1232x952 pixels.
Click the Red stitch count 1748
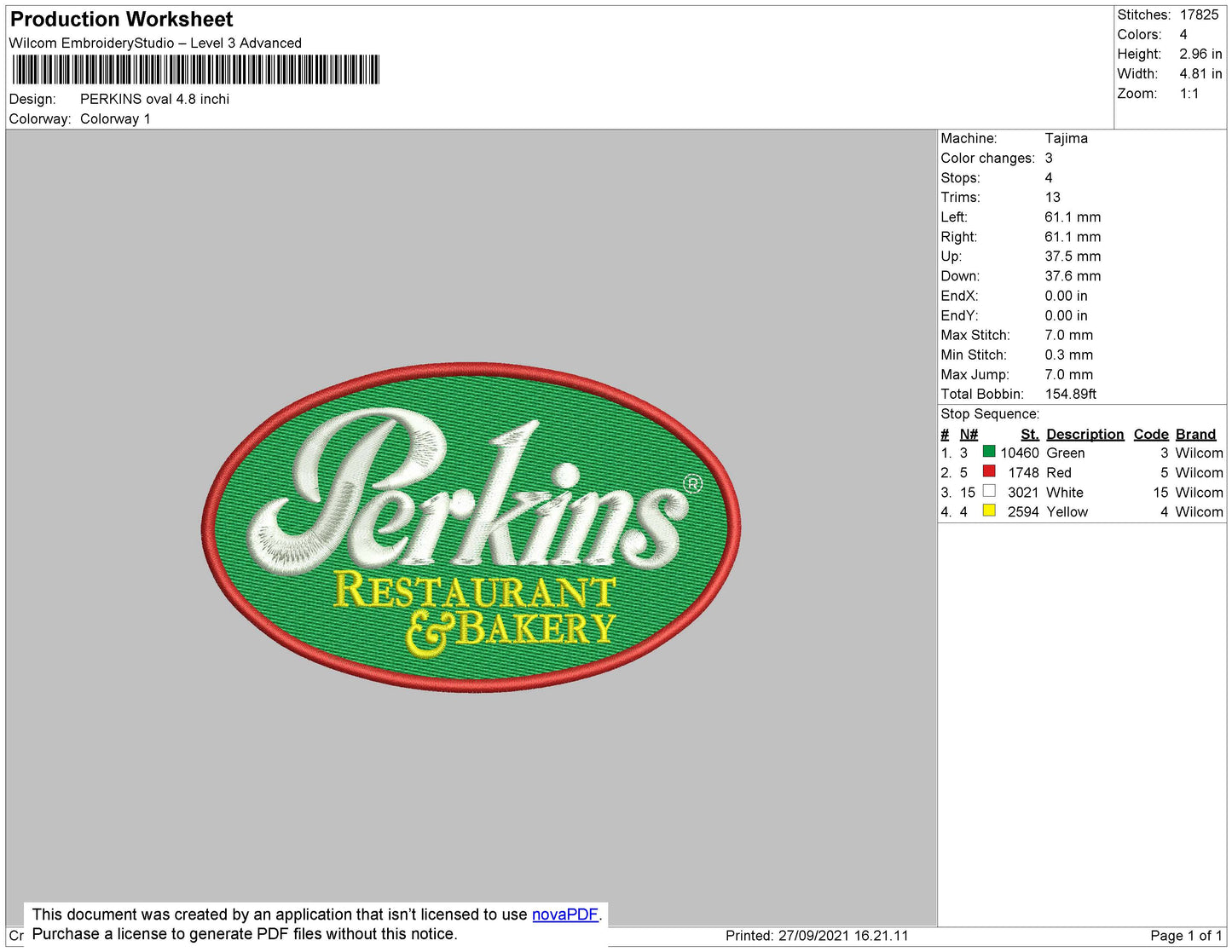1023,472
